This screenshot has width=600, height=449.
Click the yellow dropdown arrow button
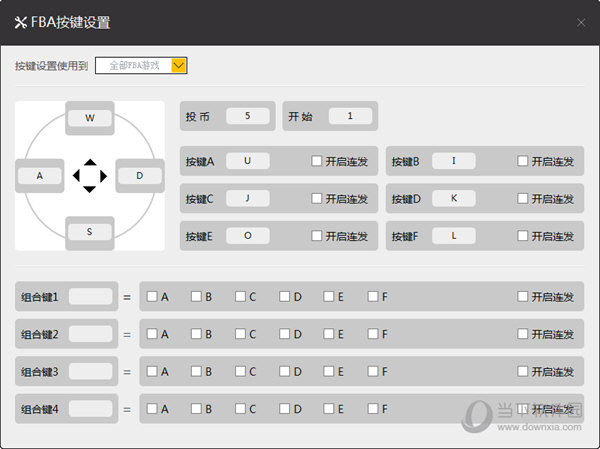pos(179,65)
